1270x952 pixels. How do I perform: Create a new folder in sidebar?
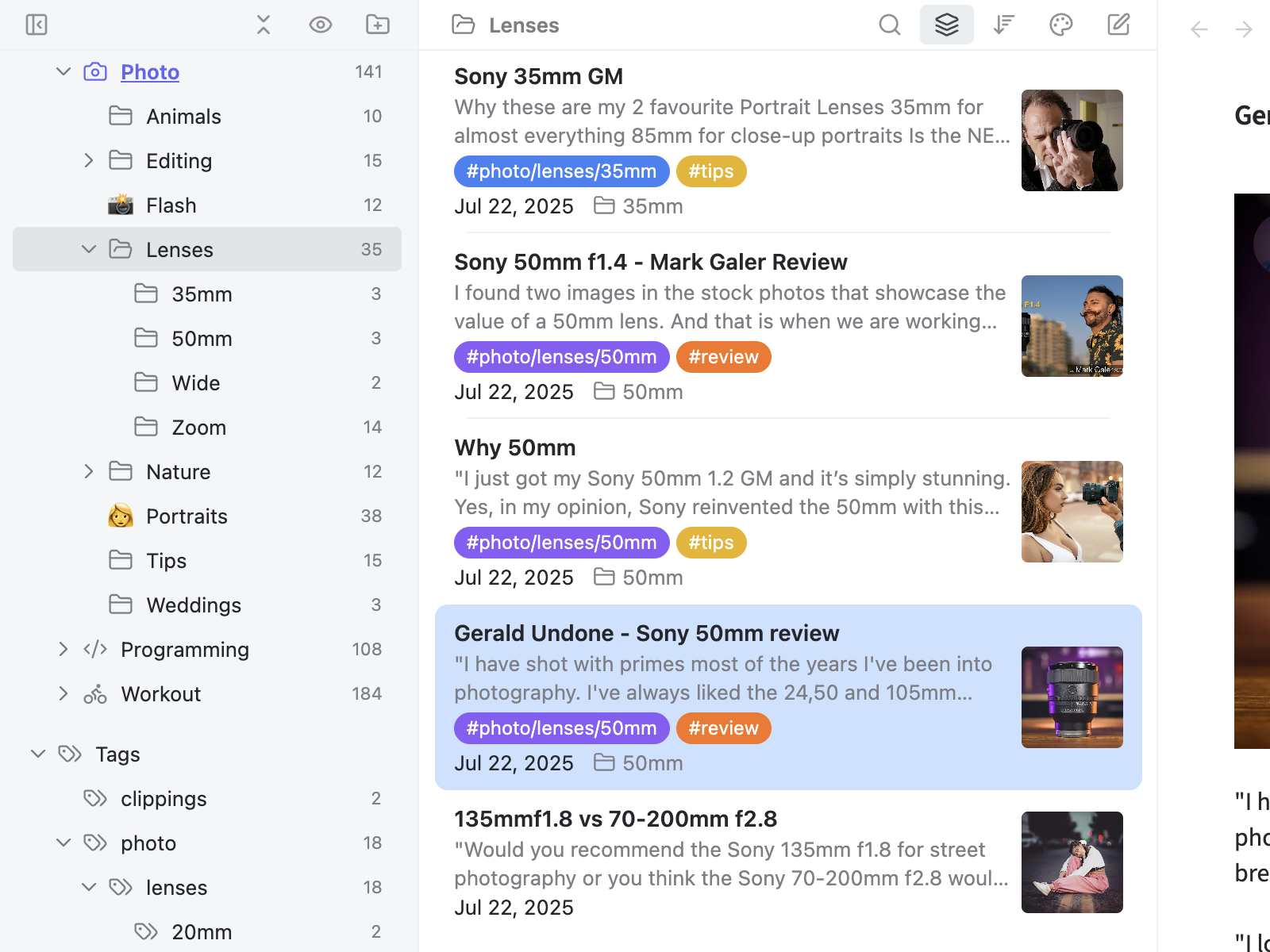pos(377,25)
